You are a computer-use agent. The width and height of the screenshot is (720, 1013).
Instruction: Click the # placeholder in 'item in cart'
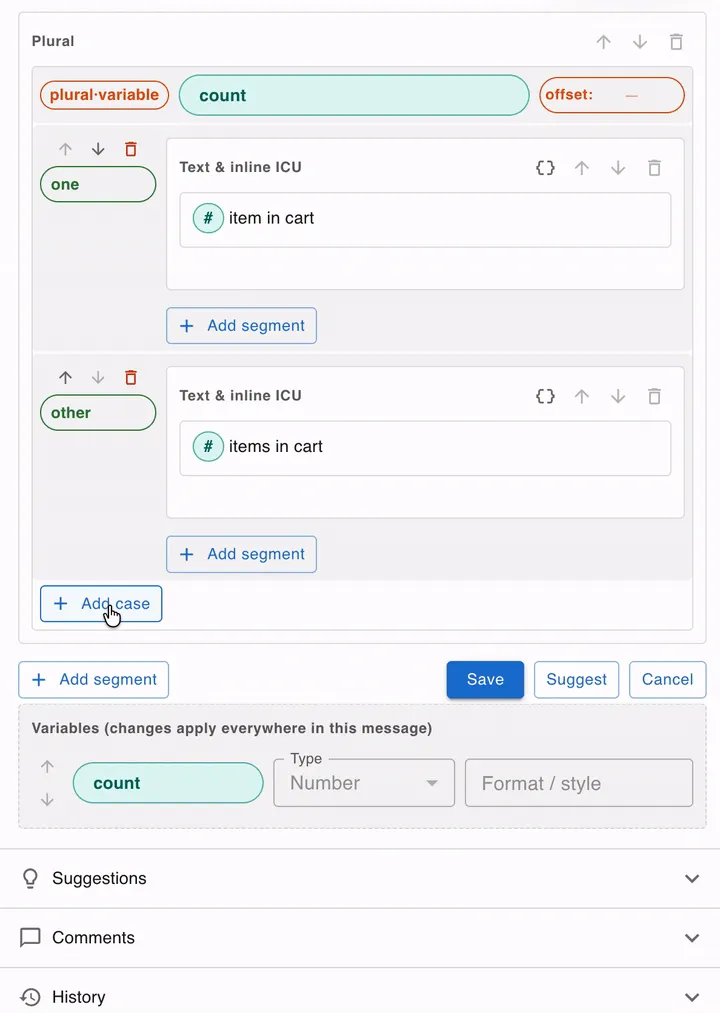(208, 218)
